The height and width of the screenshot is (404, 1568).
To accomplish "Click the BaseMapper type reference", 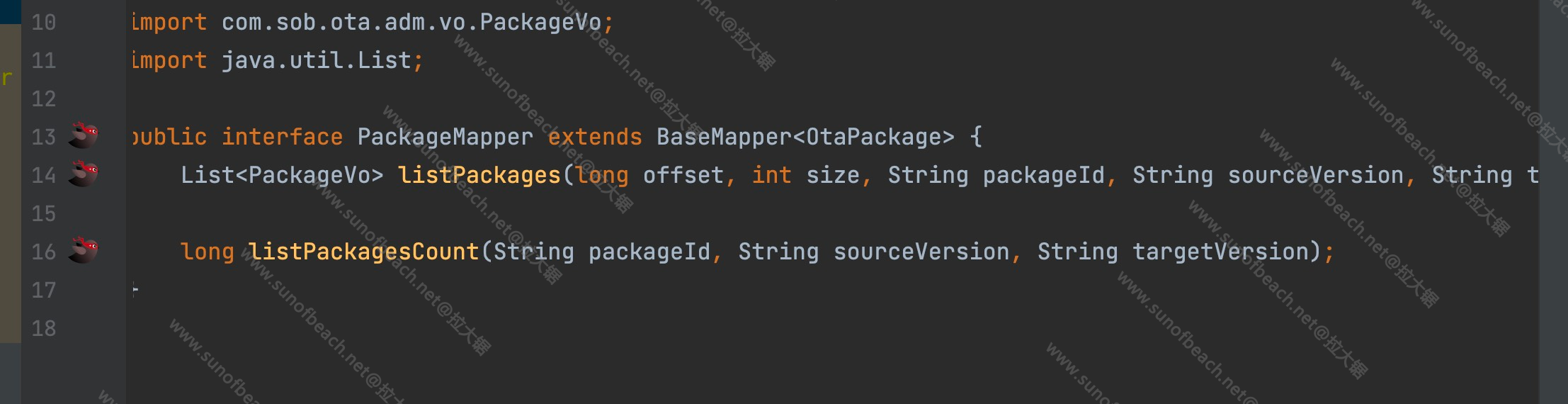I will [725, 136].
